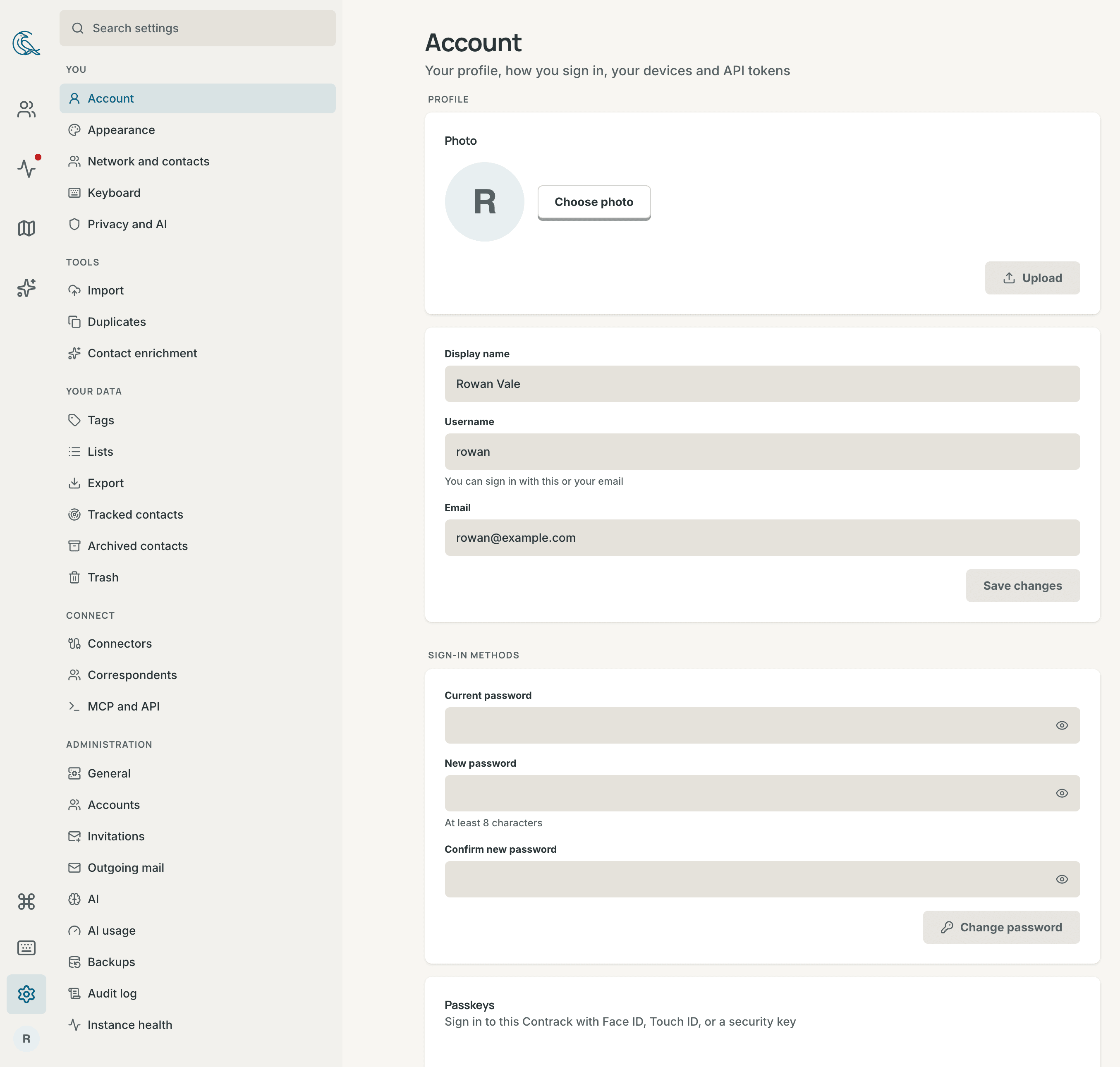Open AI usage administration page
Viewport: 1120px width, 1067px height.
197,931
